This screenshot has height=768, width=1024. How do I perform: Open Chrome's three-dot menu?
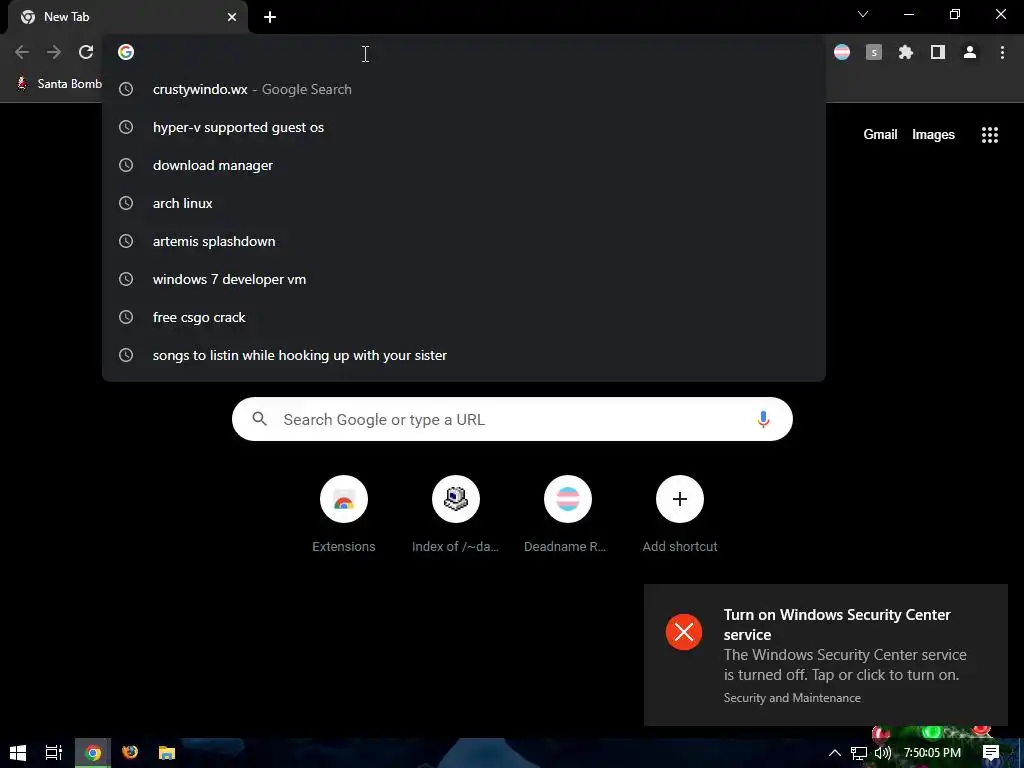pyautogui.click(x=1002, y=52)
